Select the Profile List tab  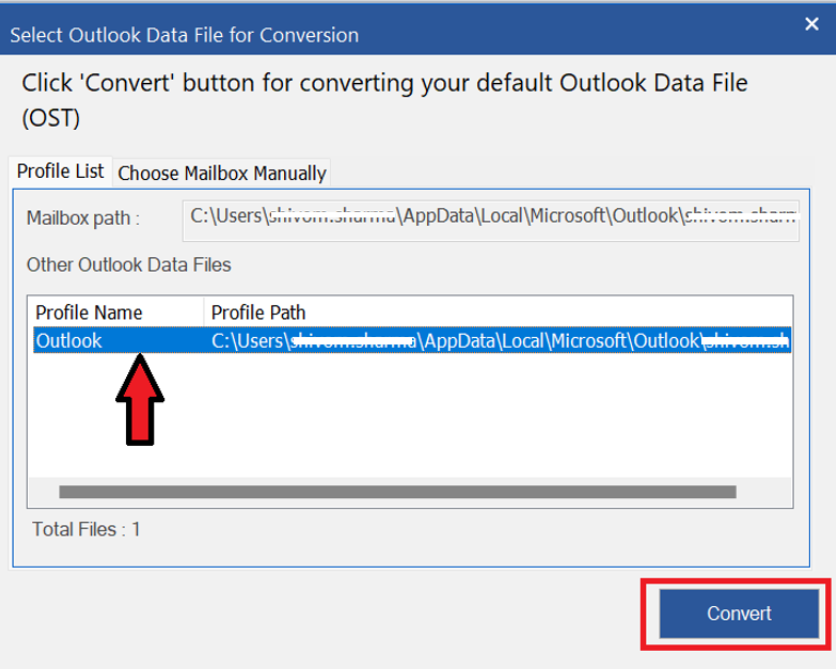(60, 172)
